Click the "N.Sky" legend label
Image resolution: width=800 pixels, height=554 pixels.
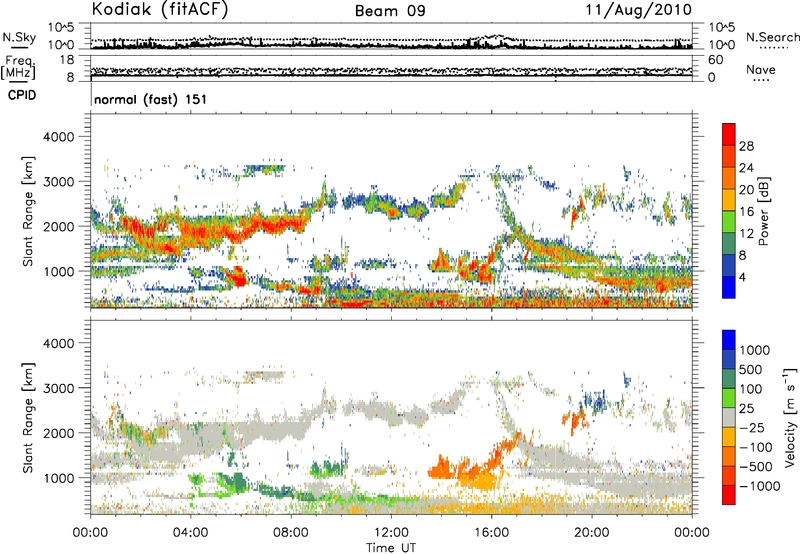(19, 37)
